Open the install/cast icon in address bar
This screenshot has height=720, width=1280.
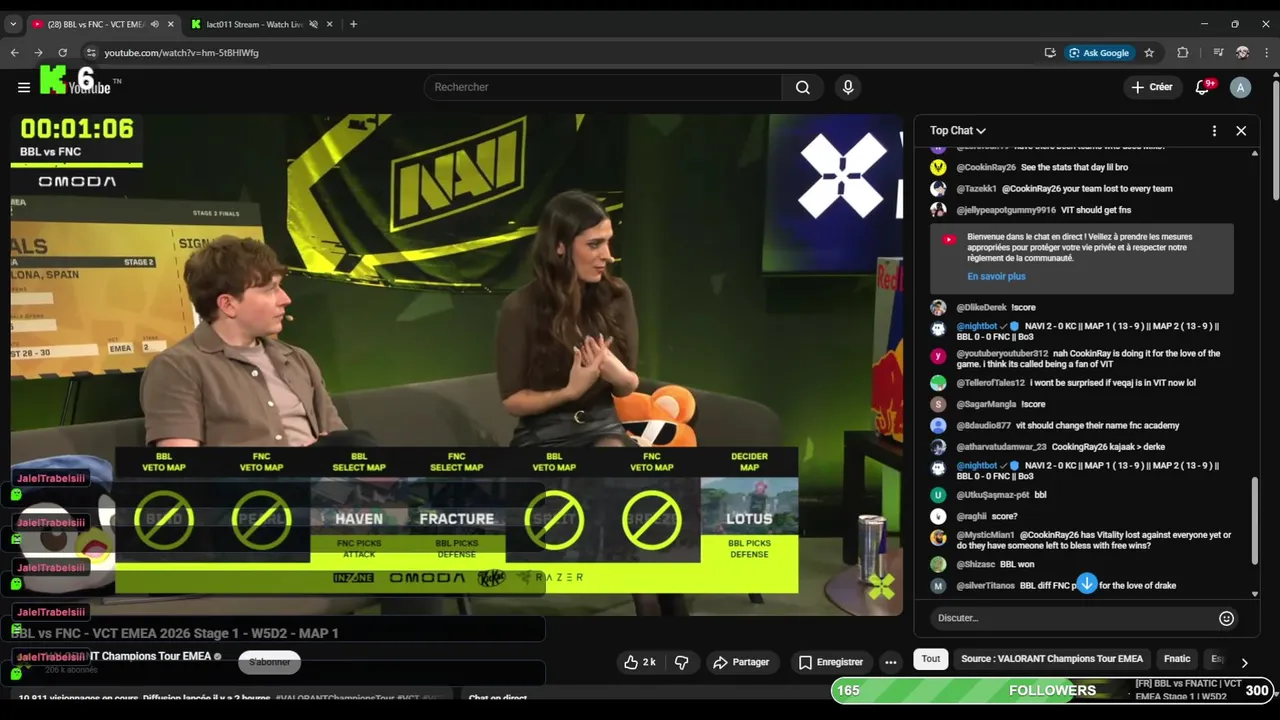click(1050, 52)
